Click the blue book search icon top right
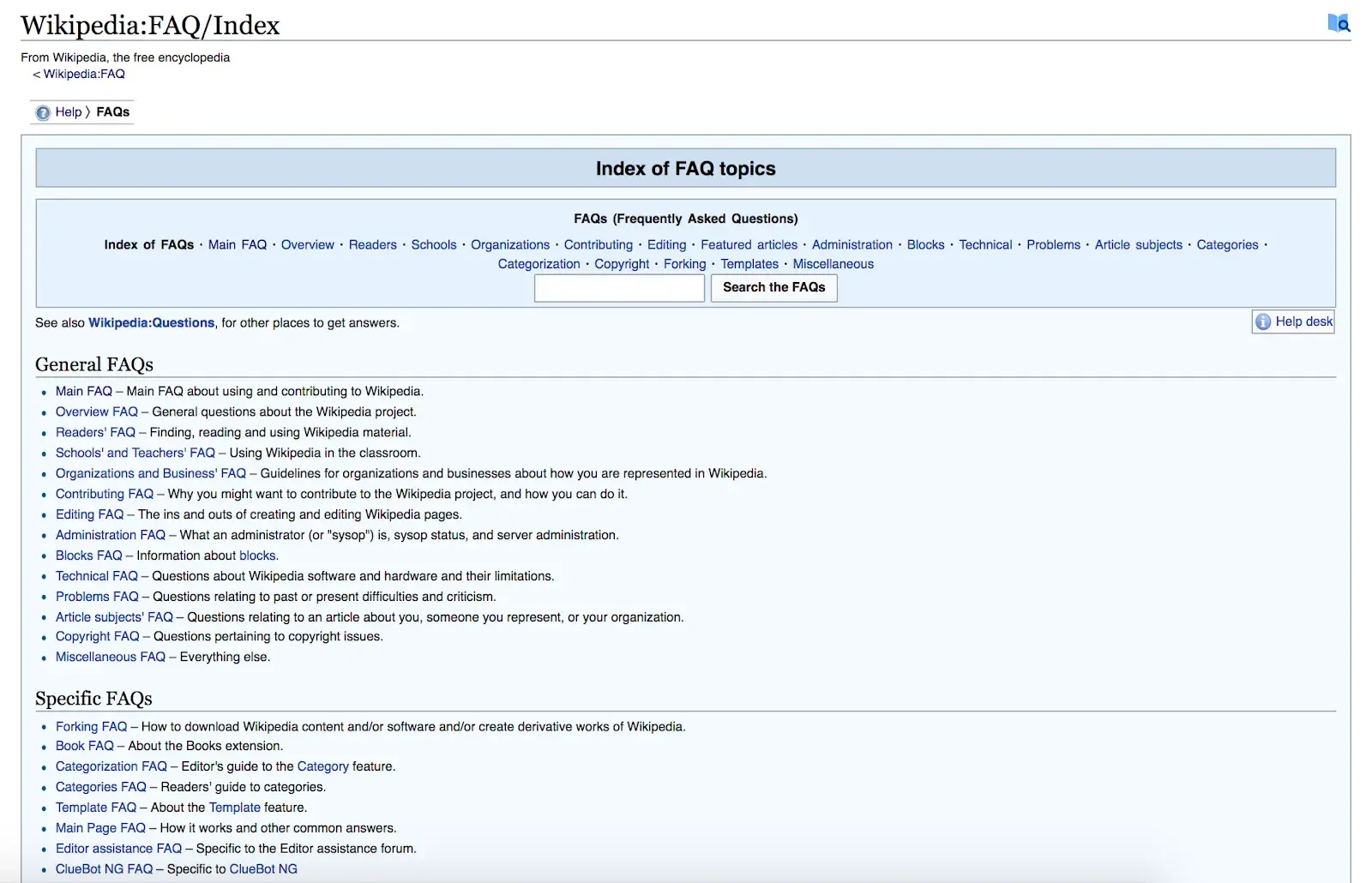 point(1338,24)
